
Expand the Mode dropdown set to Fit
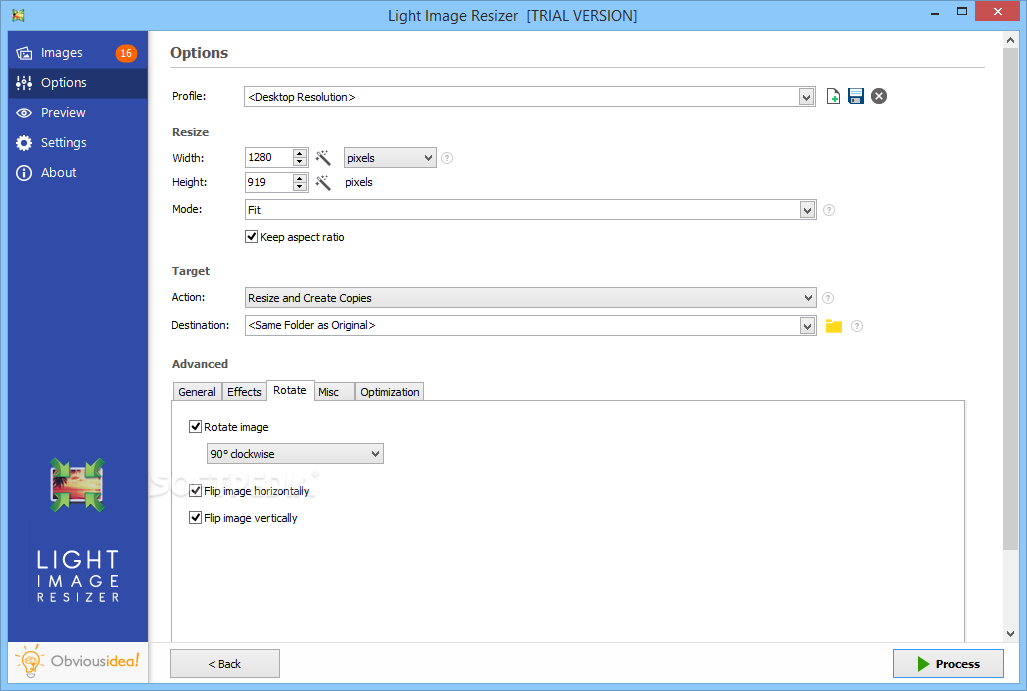807,210
